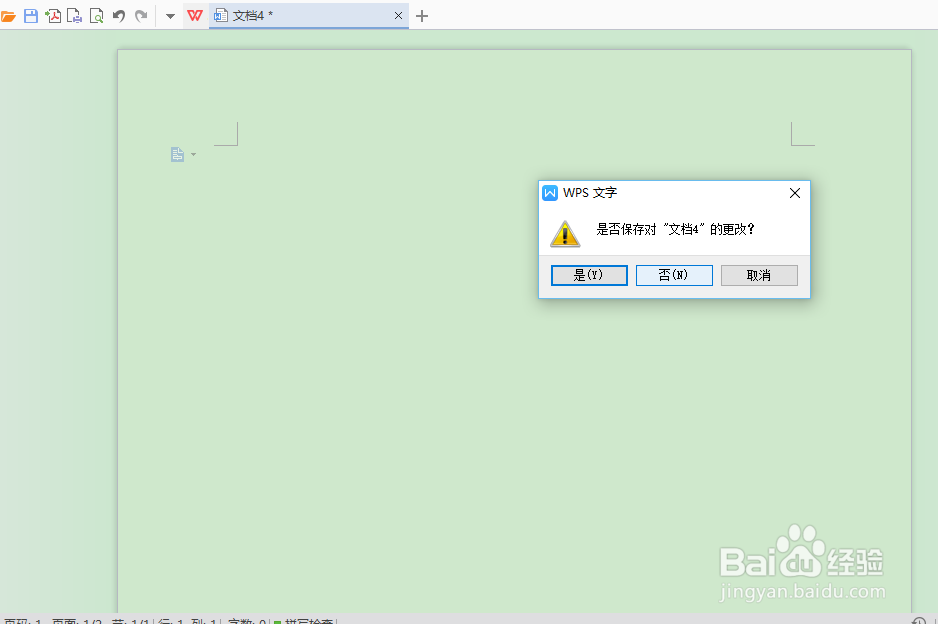Export document to PDF icon
The image size is (938, 624).
click(52, 15)
